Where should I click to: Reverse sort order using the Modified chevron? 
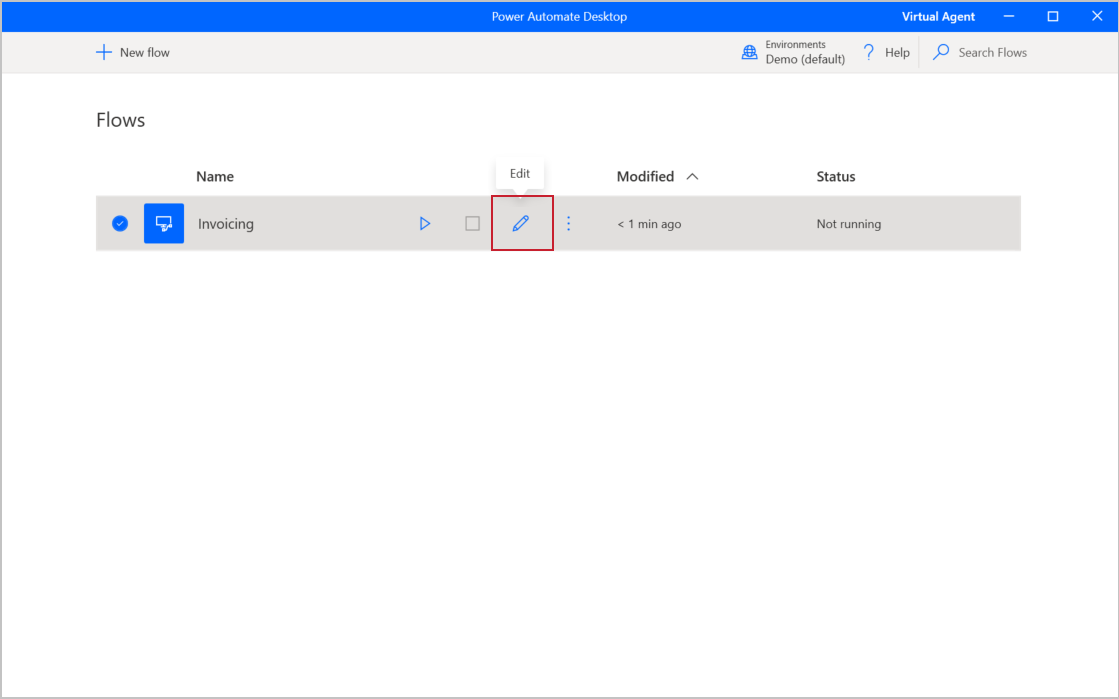pos(692,176)
